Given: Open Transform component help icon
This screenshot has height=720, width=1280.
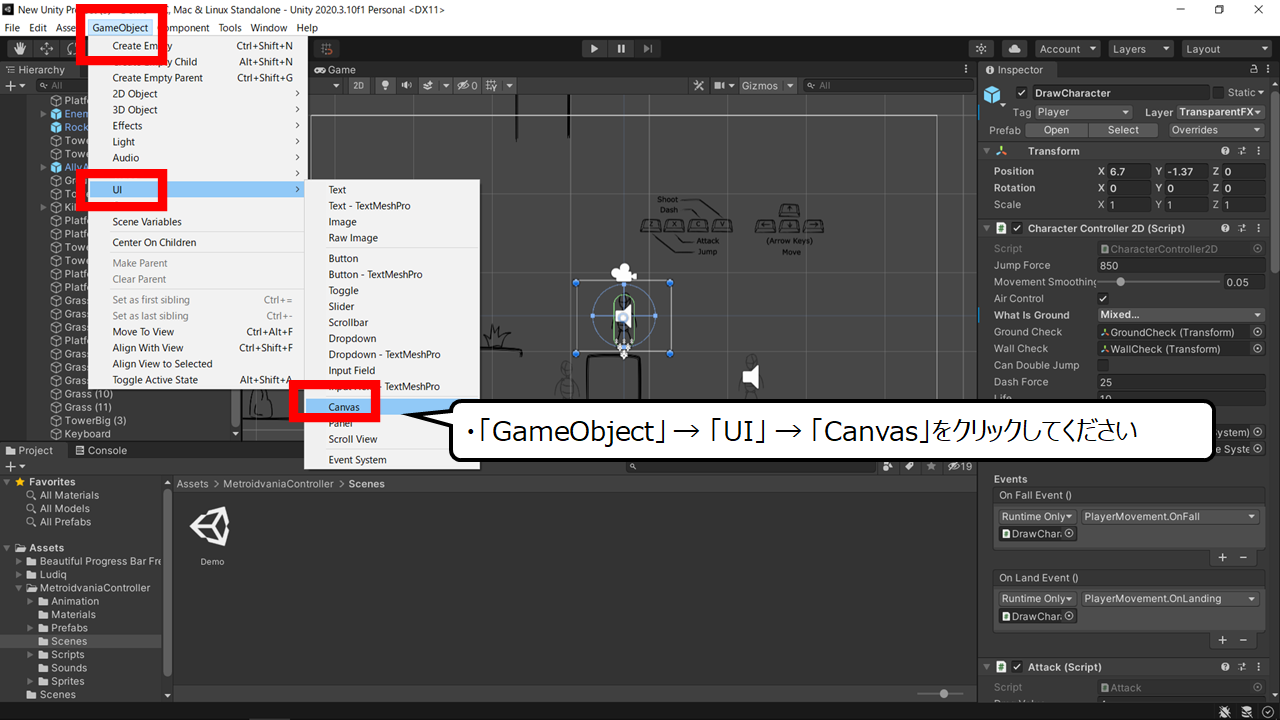Looking at the screenshot, I should (1225, 151).
